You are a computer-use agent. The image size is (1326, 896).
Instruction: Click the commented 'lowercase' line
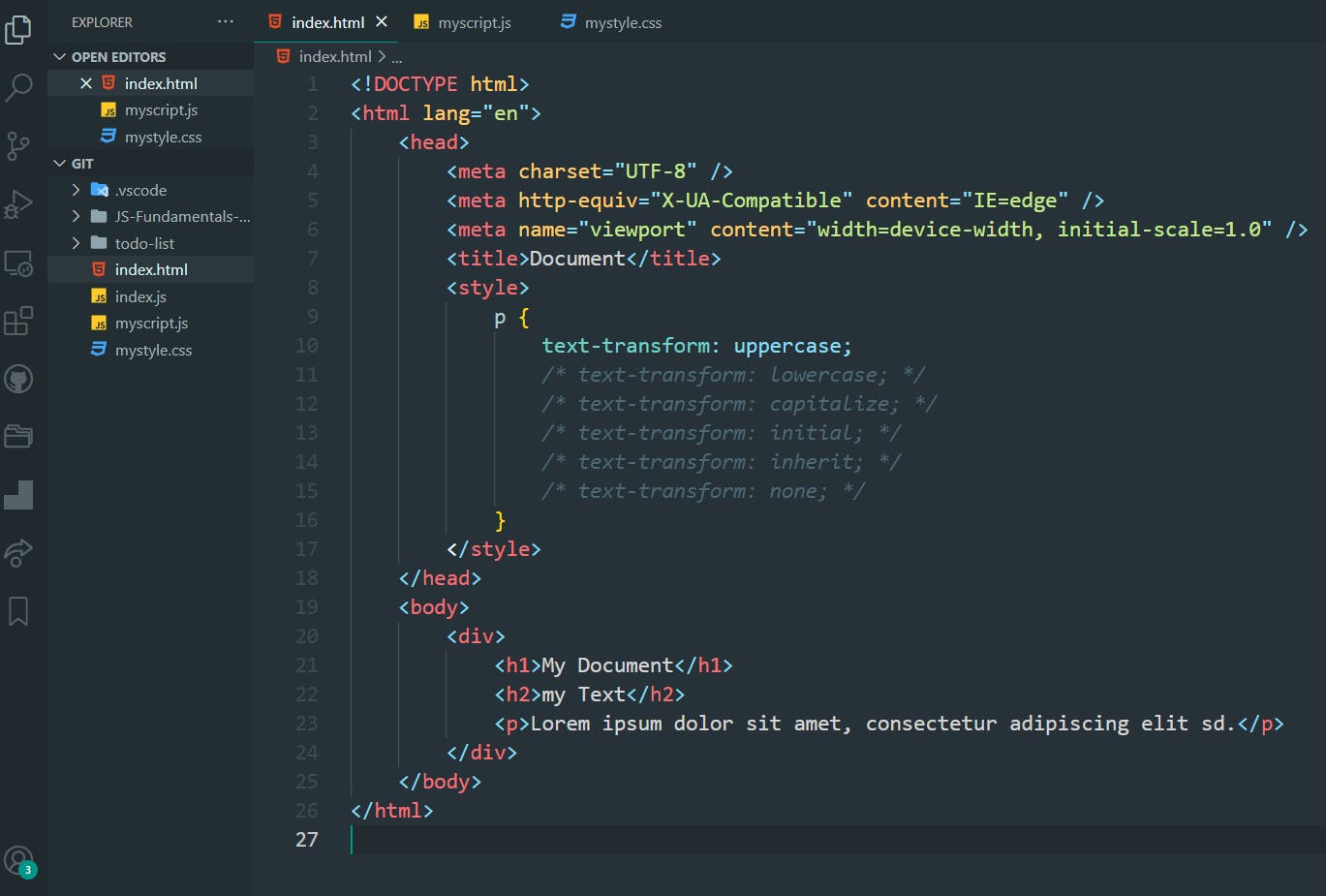733,375
